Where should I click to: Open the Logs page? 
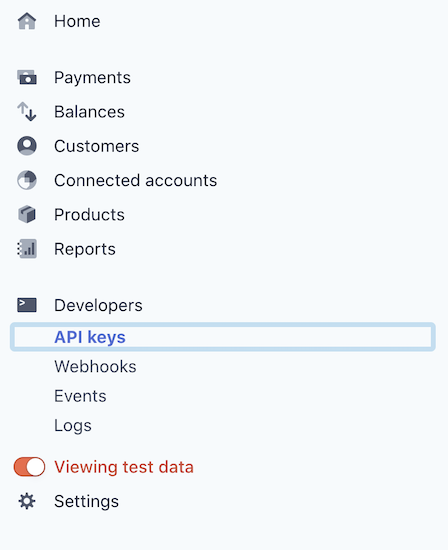click(73, 425)
